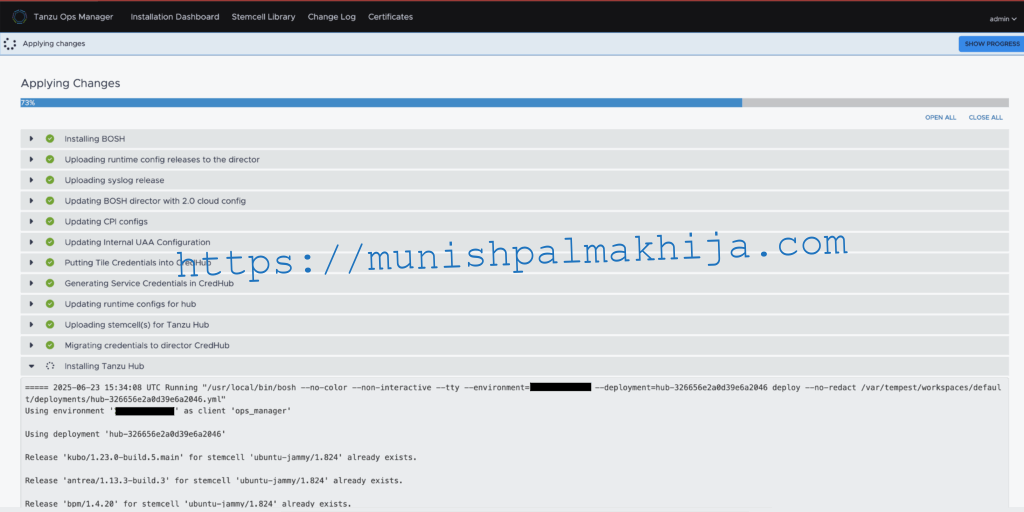Expand the Uploading syslog release step

point(31,180)
